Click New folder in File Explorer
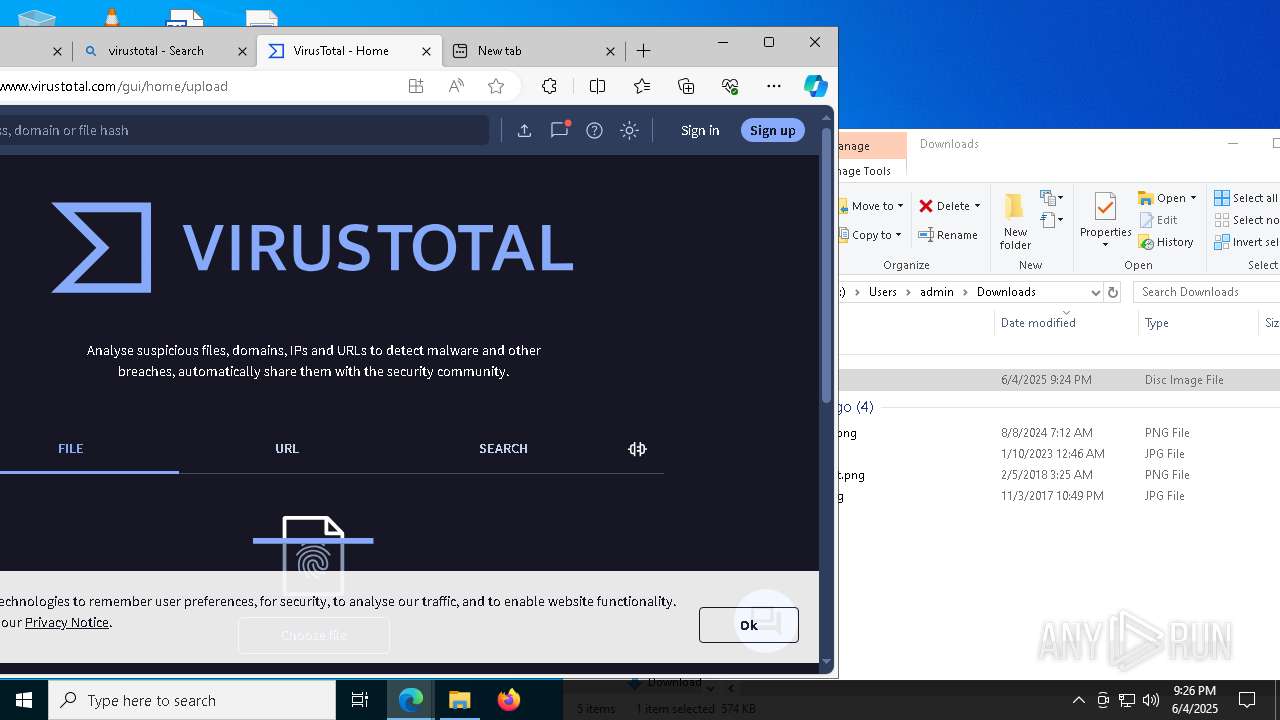The image size is (1280, 720). tap(1015, 221)
